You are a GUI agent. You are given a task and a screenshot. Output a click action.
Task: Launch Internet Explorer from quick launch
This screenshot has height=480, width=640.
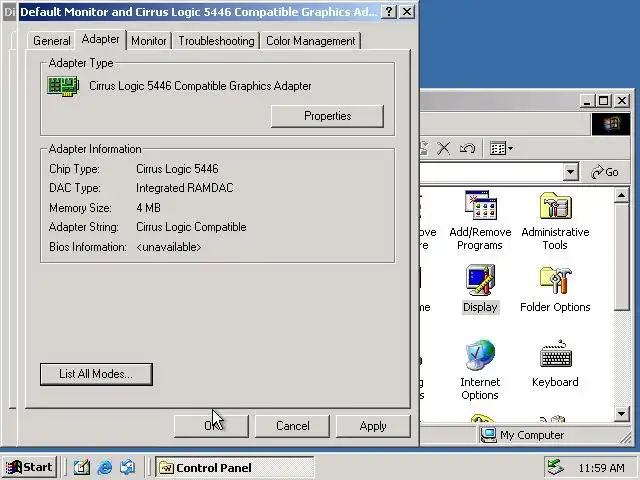click(105, 467)
